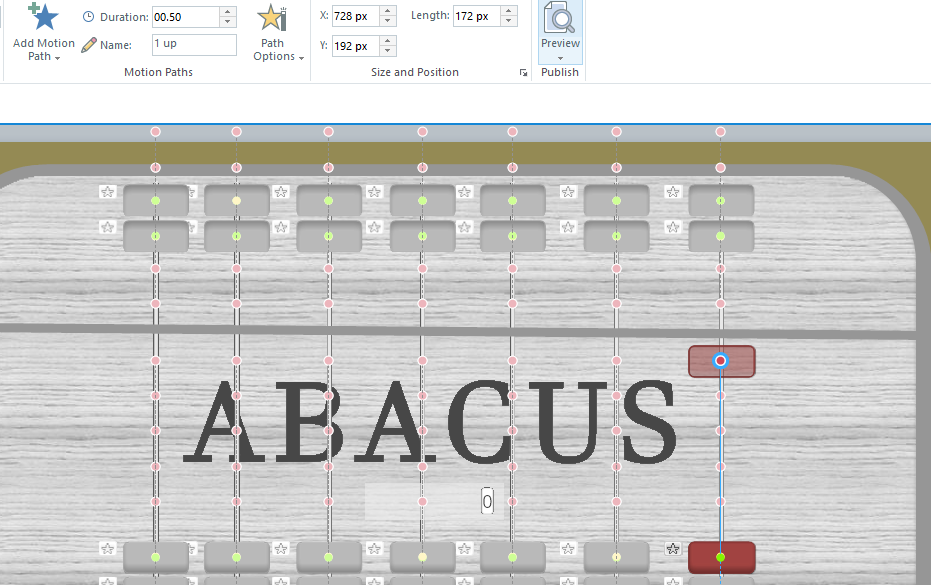This screenshot has width=931, height=585.
Task: Decrease the Duration value with the down arrow
Action: click(x=227, y=22)
